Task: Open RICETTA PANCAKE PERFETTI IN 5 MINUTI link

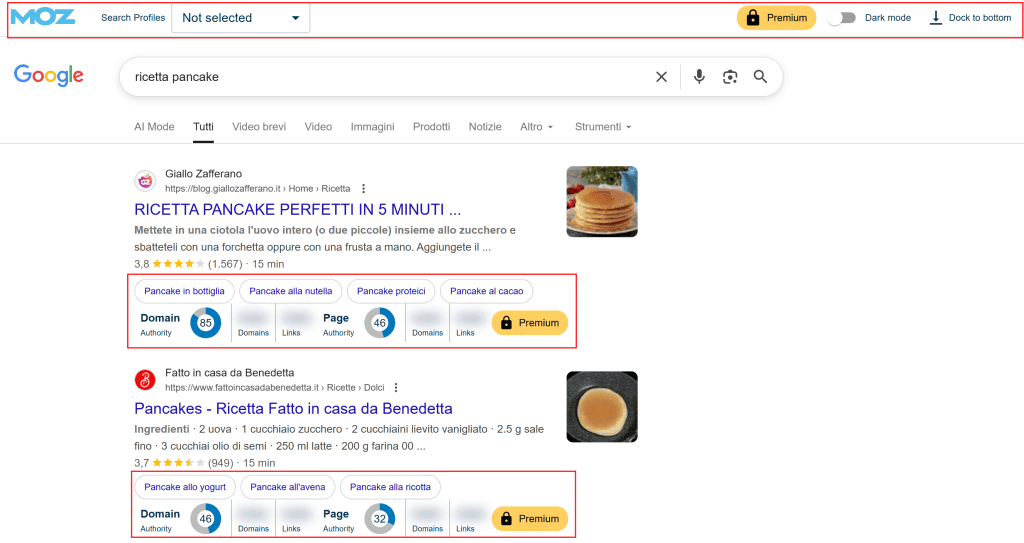Action: [298, 210]
